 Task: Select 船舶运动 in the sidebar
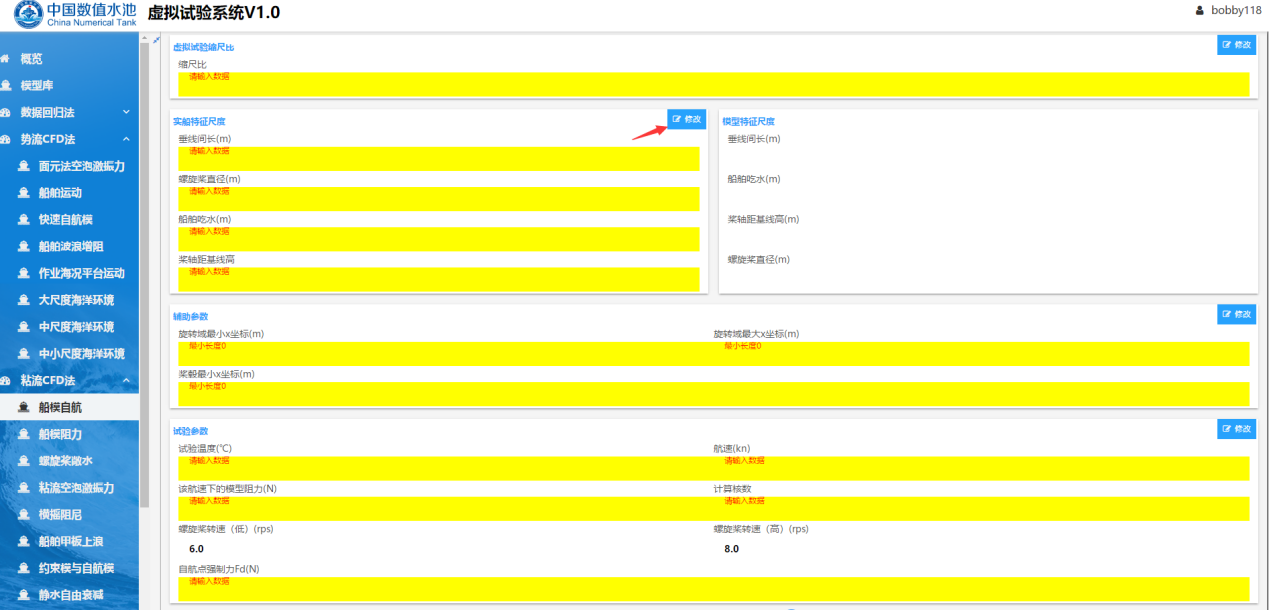[60, 193]
